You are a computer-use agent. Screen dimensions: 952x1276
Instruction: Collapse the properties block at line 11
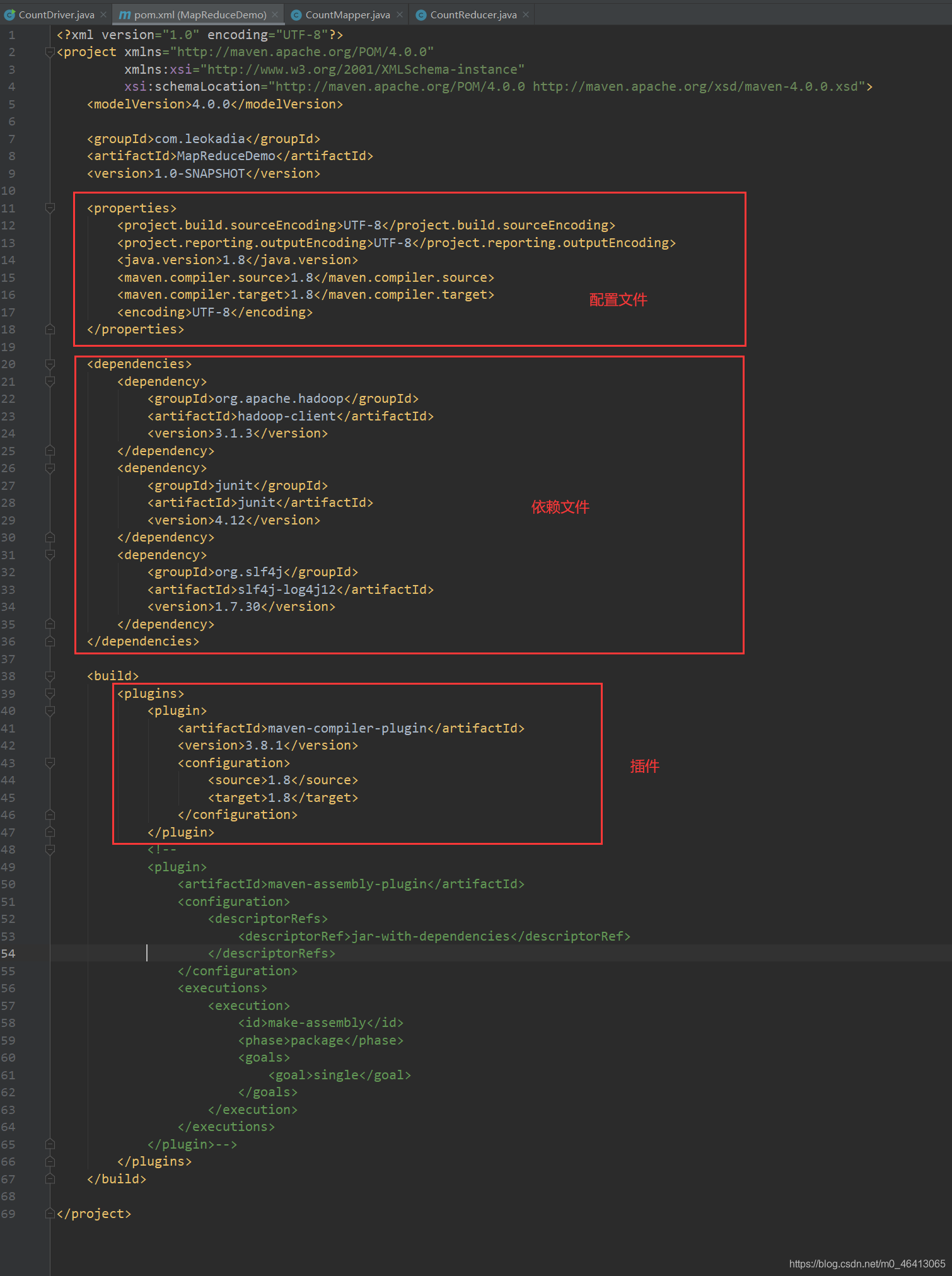pos(50,208)
